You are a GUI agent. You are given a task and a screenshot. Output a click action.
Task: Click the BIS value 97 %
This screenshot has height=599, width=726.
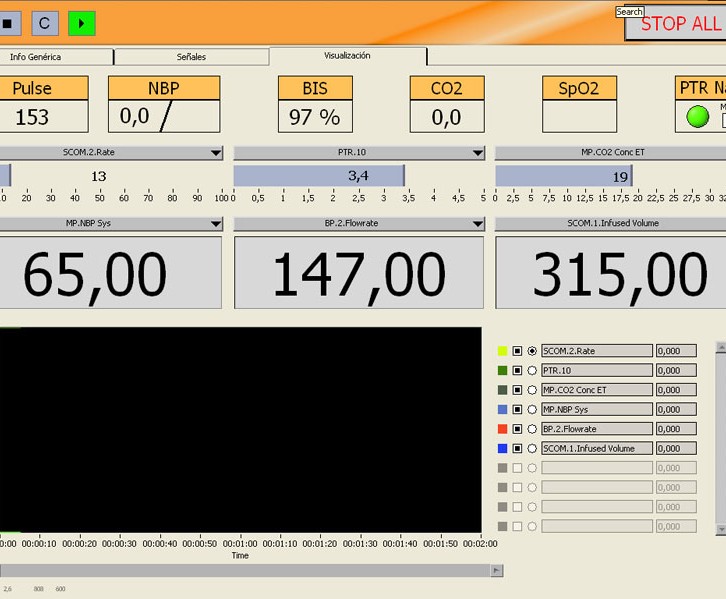click(315, 117)
